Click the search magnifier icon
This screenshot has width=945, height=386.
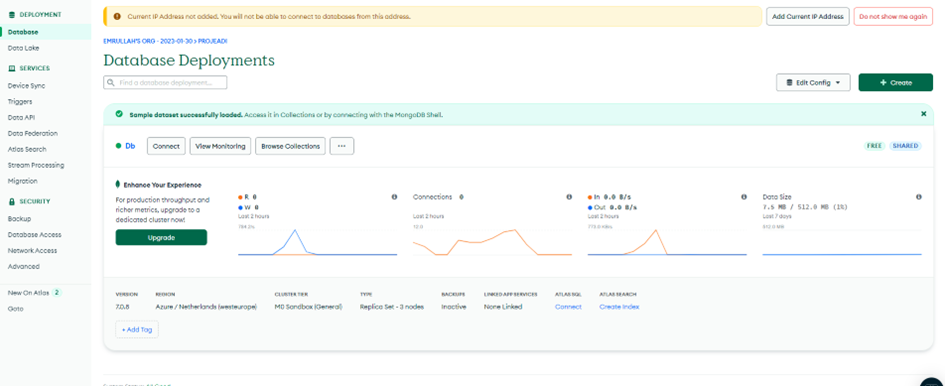[111, 83]
